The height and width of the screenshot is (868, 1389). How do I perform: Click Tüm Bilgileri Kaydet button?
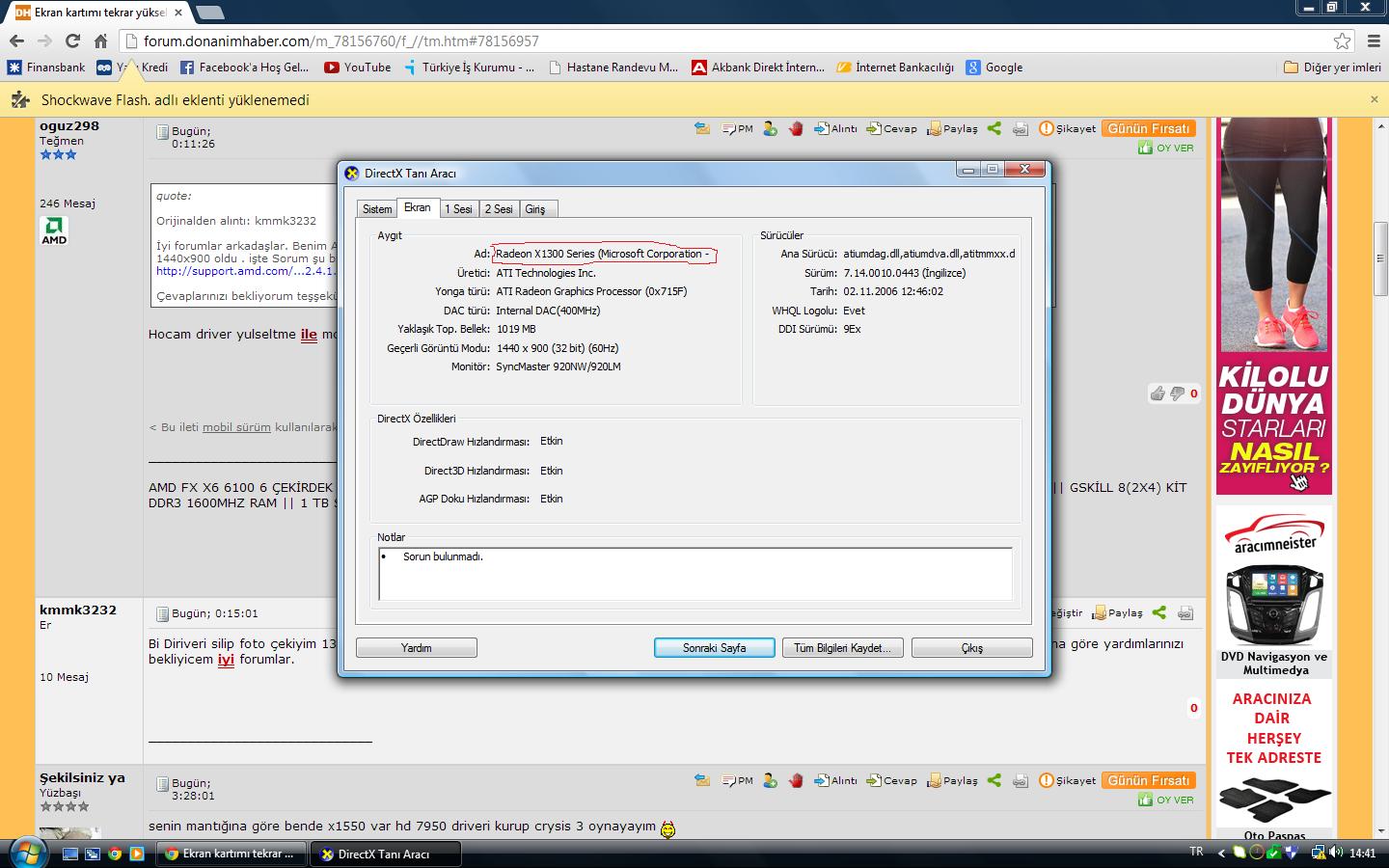843,648
